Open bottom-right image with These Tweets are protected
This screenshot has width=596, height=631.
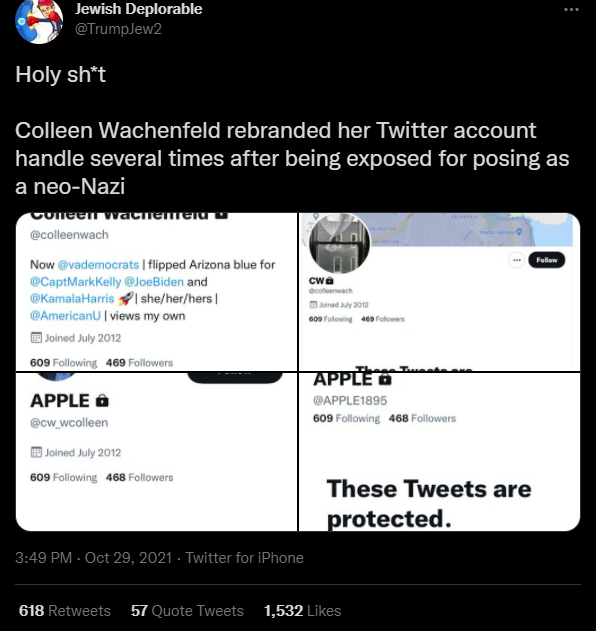pos(439,452)
